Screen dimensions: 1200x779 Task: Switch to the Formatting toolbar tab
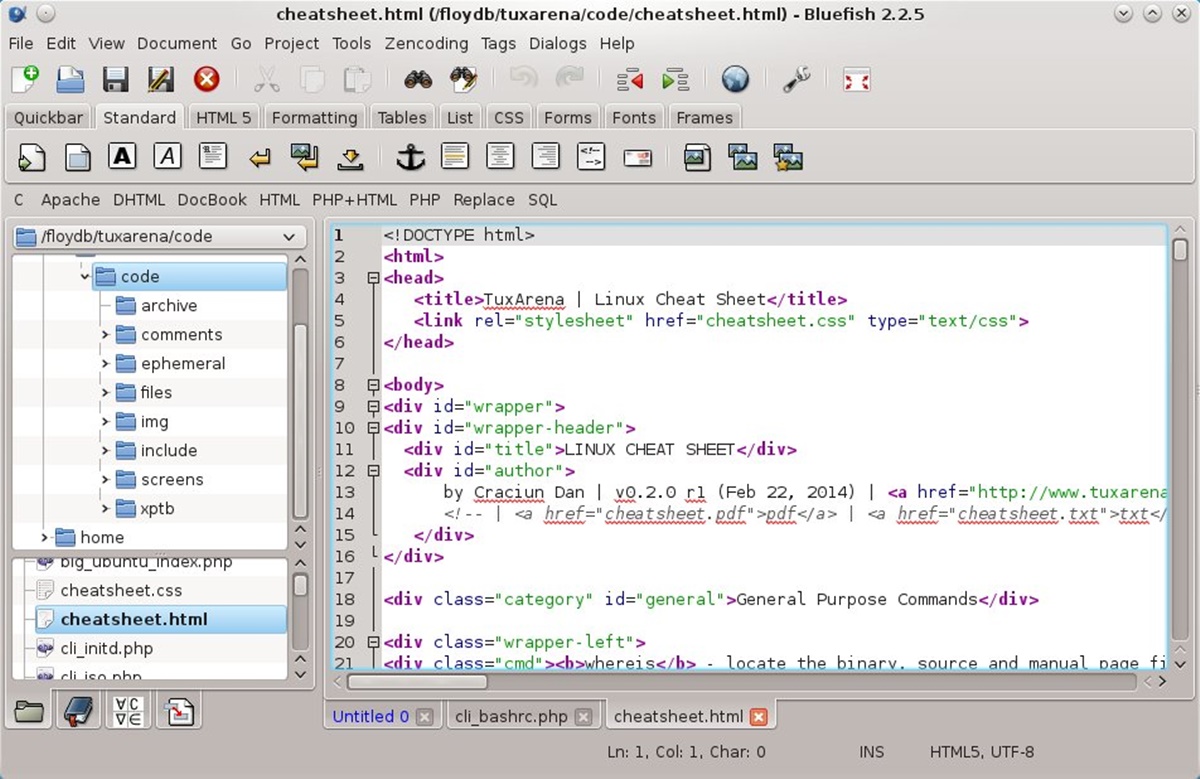point(314,117)
